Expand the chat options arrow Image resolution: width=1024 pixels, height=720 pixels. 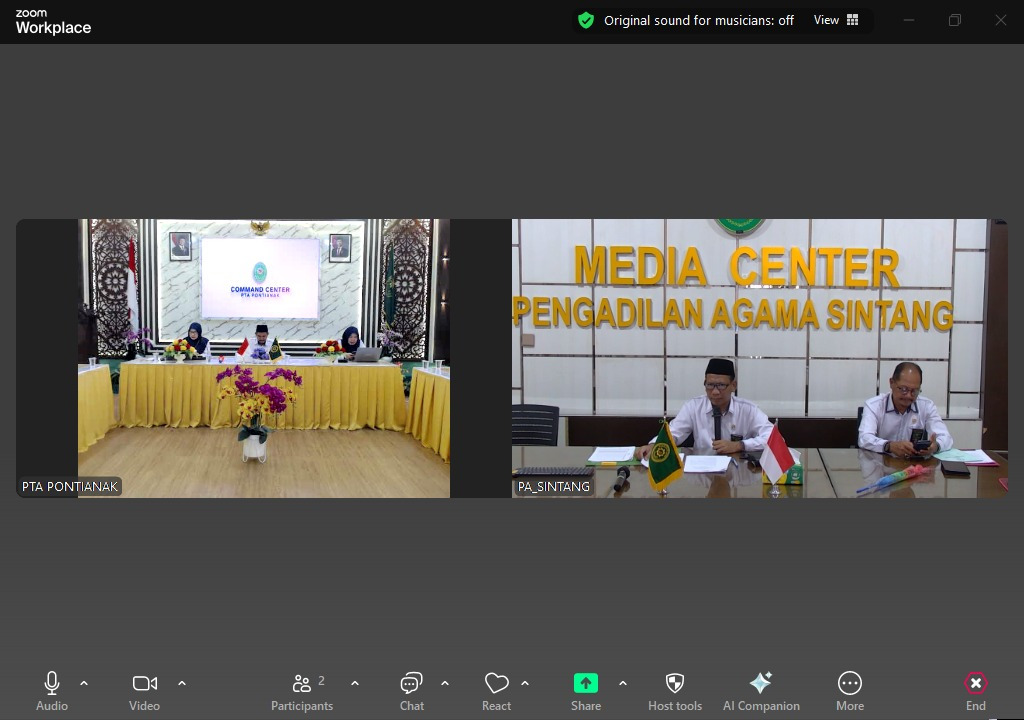tap(445, 683)
